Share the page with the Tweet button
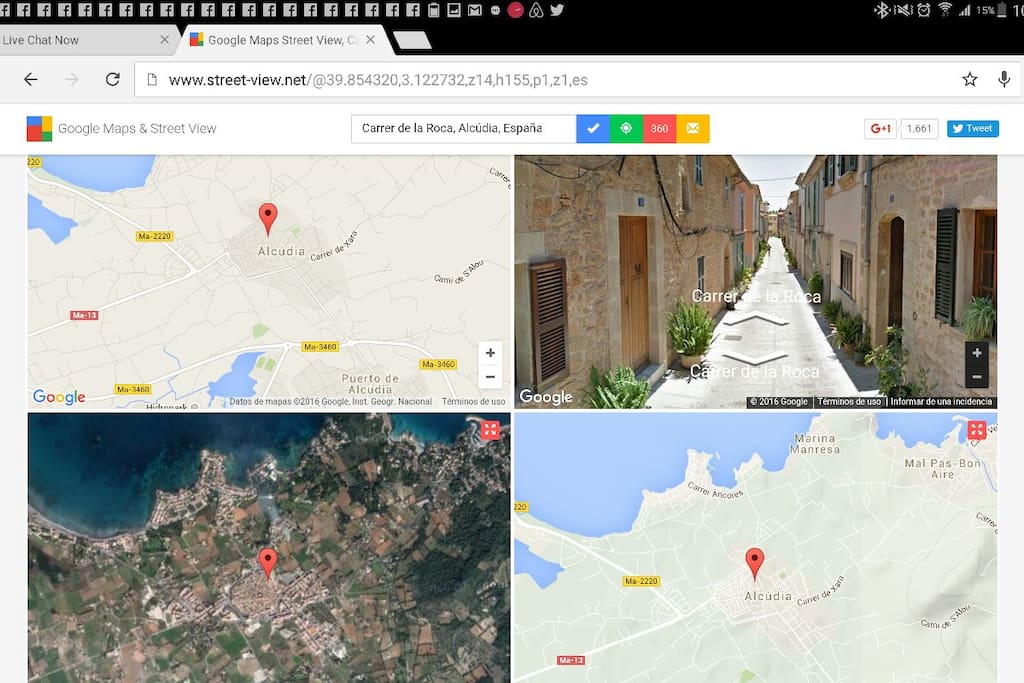Screen dimensions: 1024x683 (972, 129)
